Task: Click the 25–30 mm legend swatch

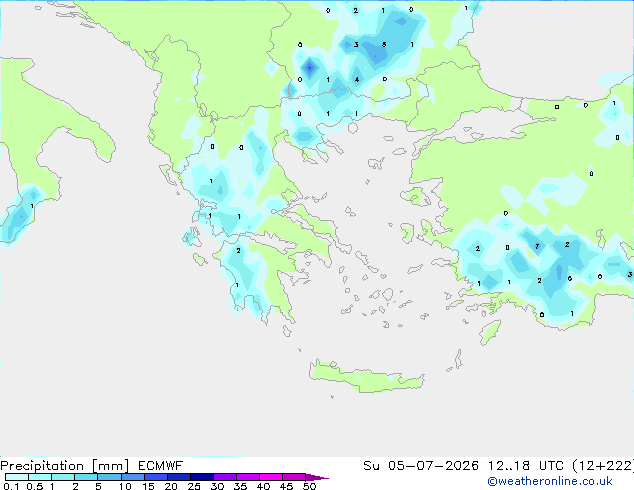Action: [202, 477]
